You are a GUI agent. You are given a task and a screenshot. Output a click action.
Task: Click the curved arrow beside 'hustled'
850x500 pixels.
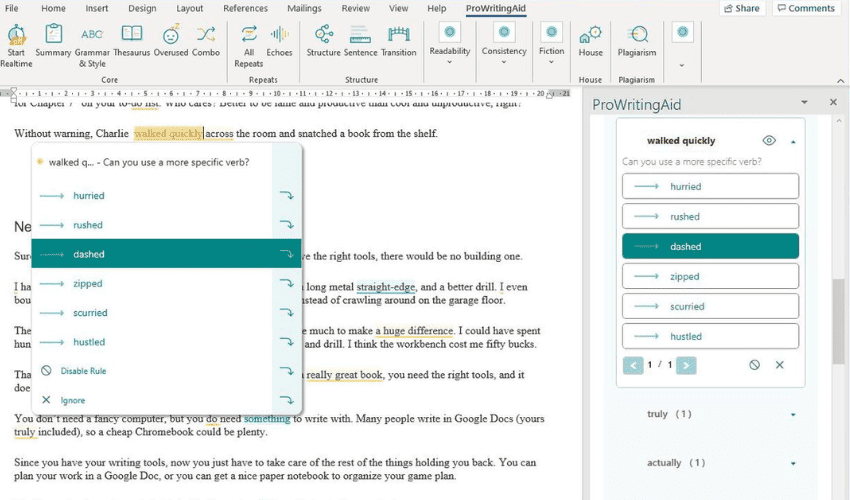point(287,342)
